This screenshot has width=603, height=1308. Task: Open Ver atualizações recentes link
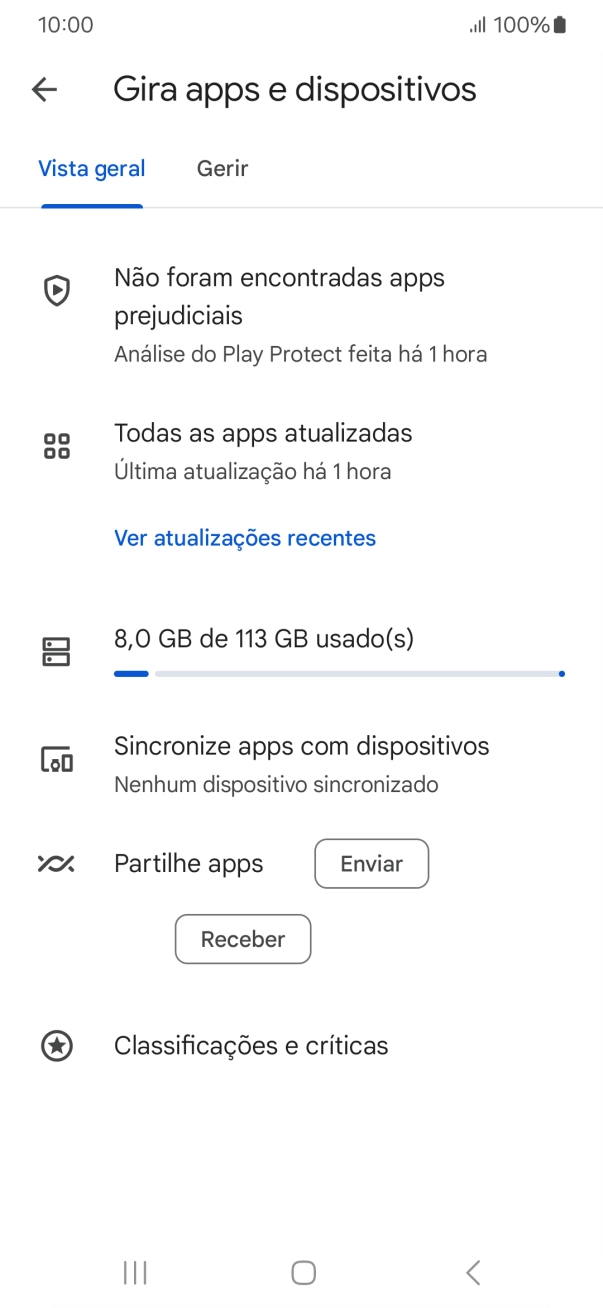[245, 538]
